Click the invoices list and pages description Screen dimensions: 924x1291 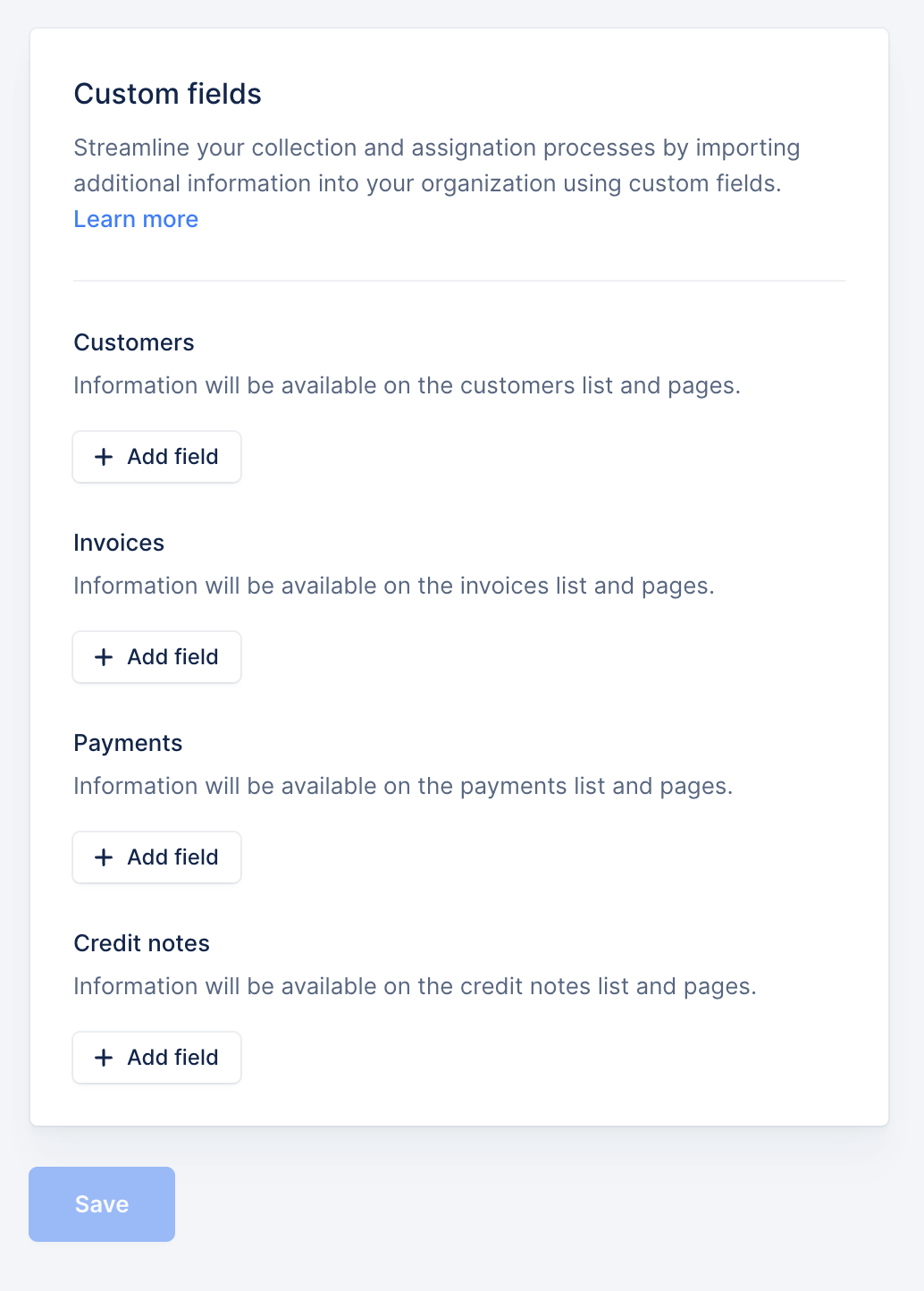[394, 586]
